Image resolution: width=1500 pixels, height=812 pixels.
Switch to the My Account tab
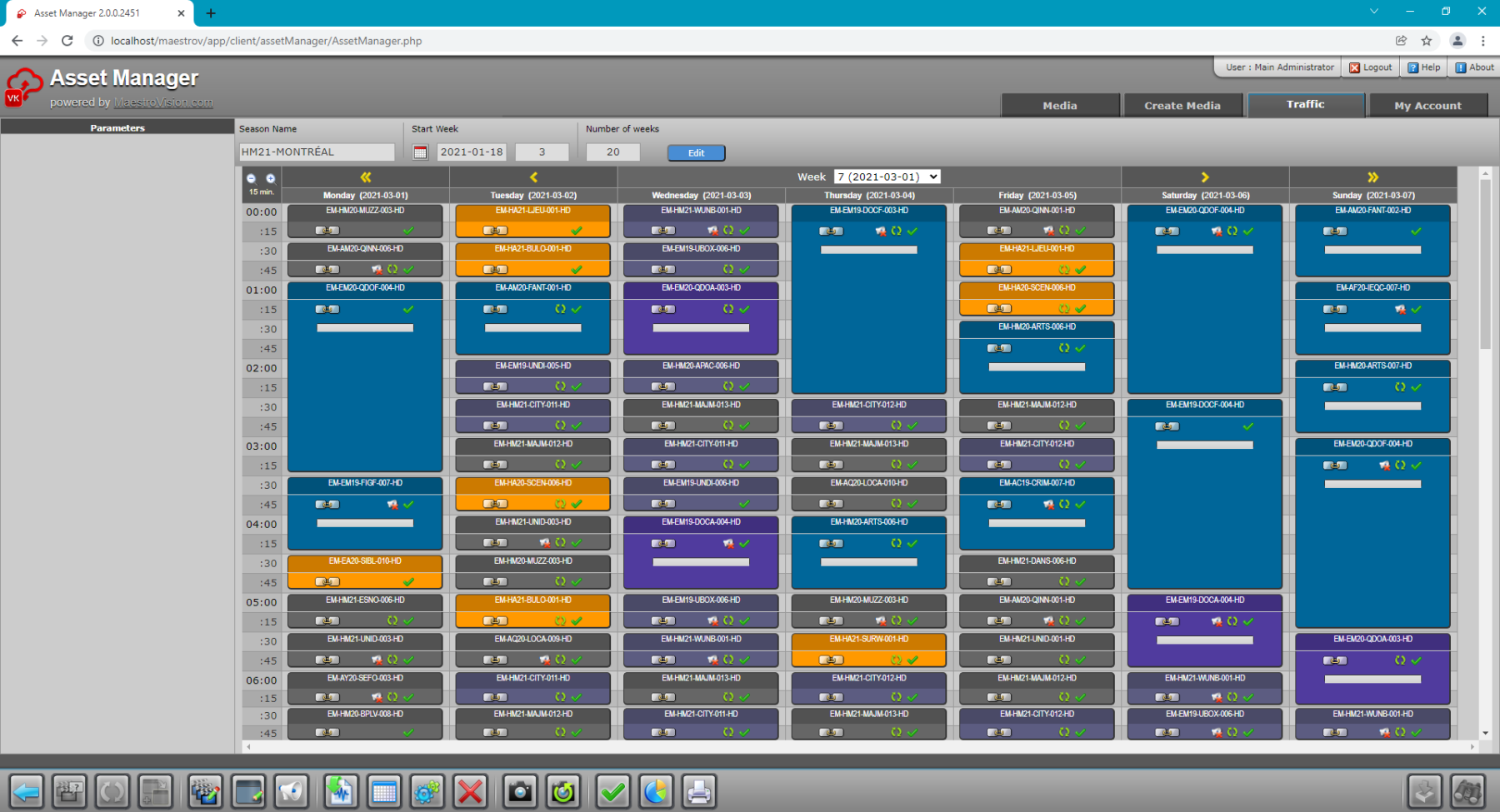coord(1428,105)
